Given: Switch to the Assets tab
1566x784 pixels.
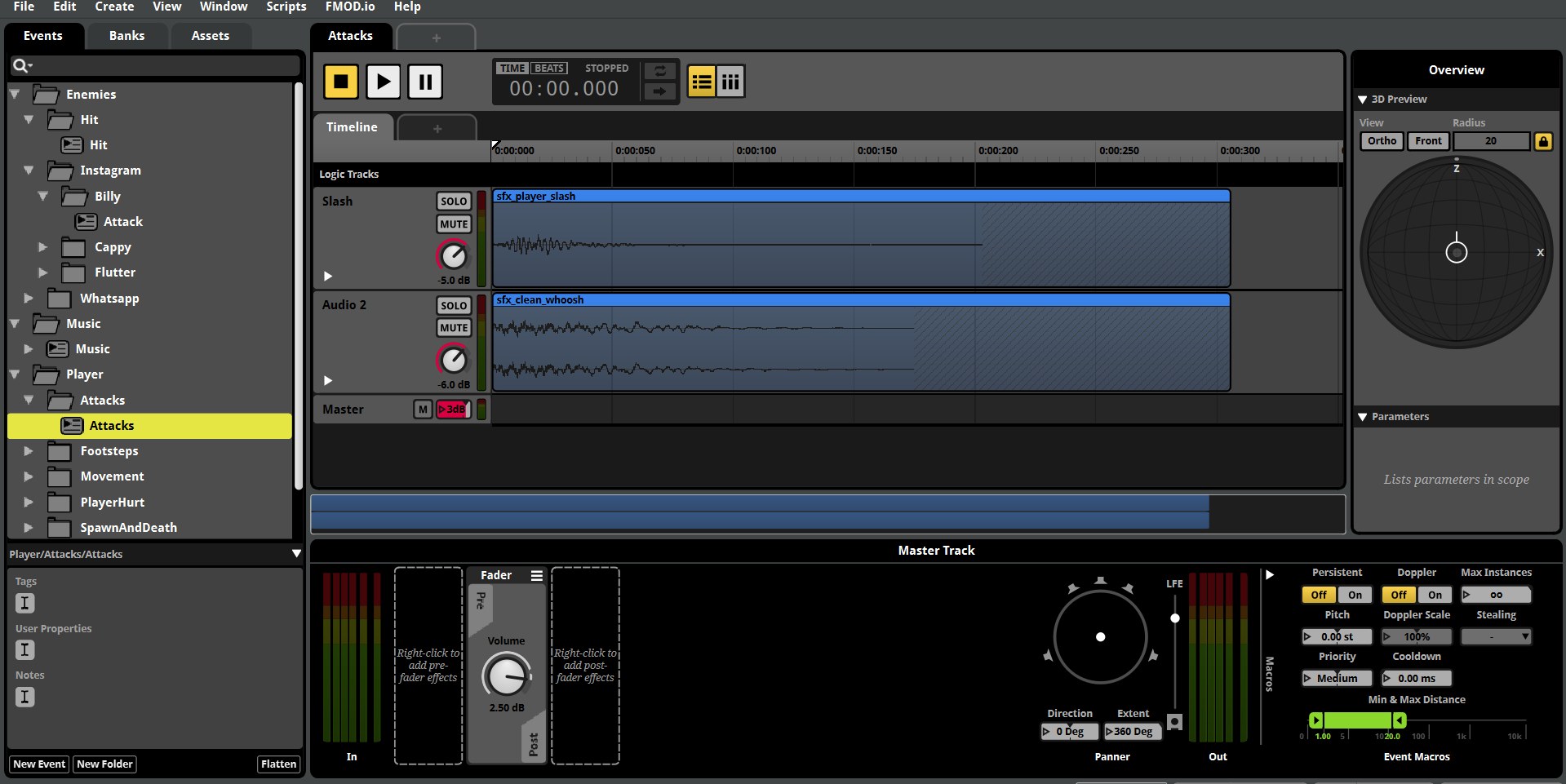Looking at the screenshot, I should (211, 36).
